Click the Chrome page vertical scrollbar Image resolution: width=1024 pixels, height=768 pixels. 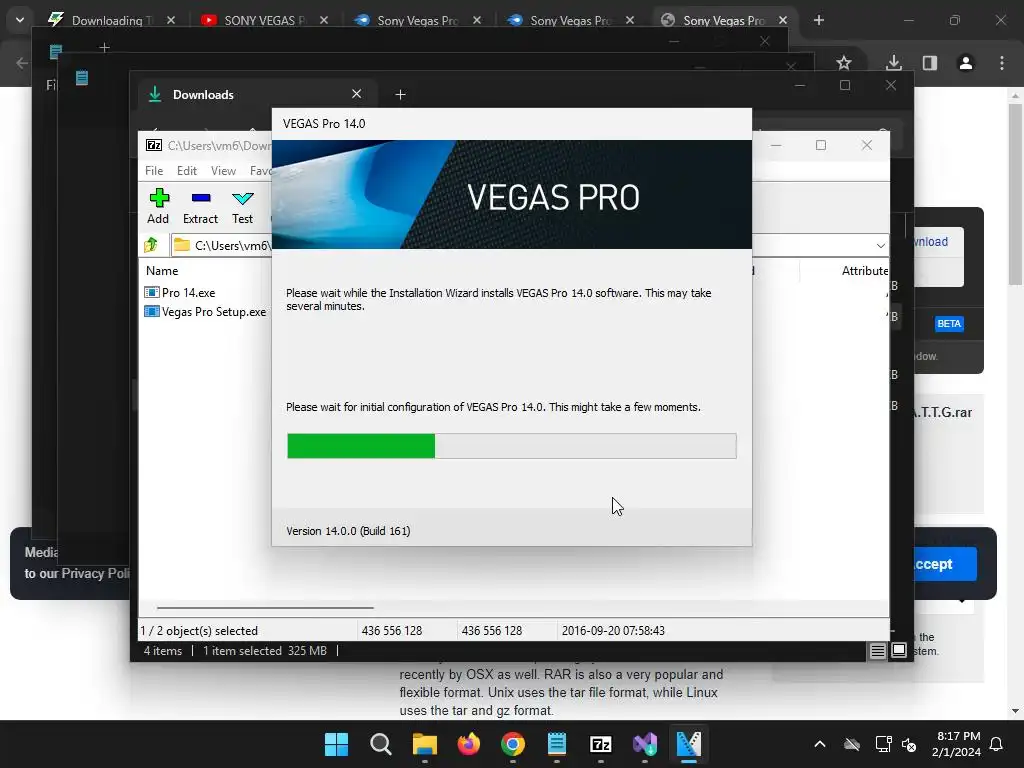tap(1015, 194)
